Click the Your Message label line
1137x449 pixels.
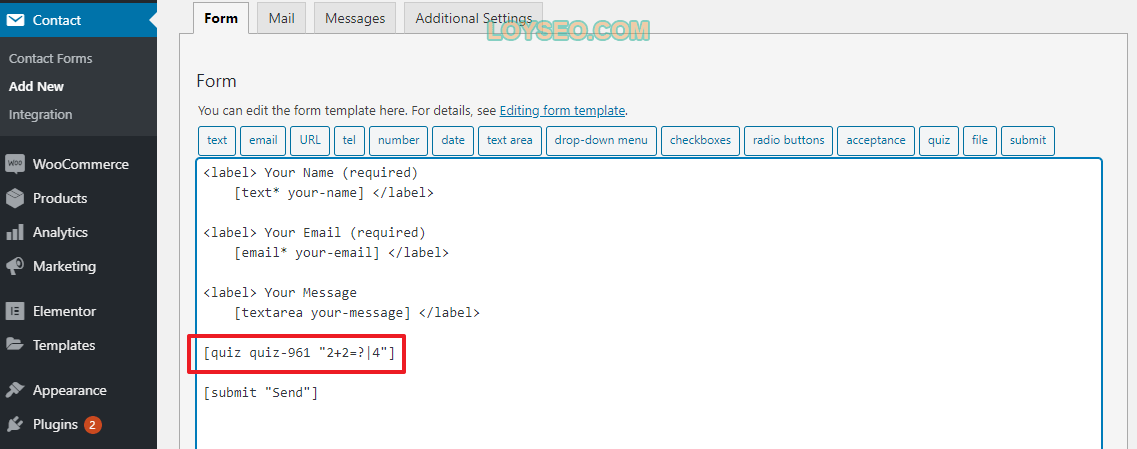pyautogui.click(x=280, y=293)
